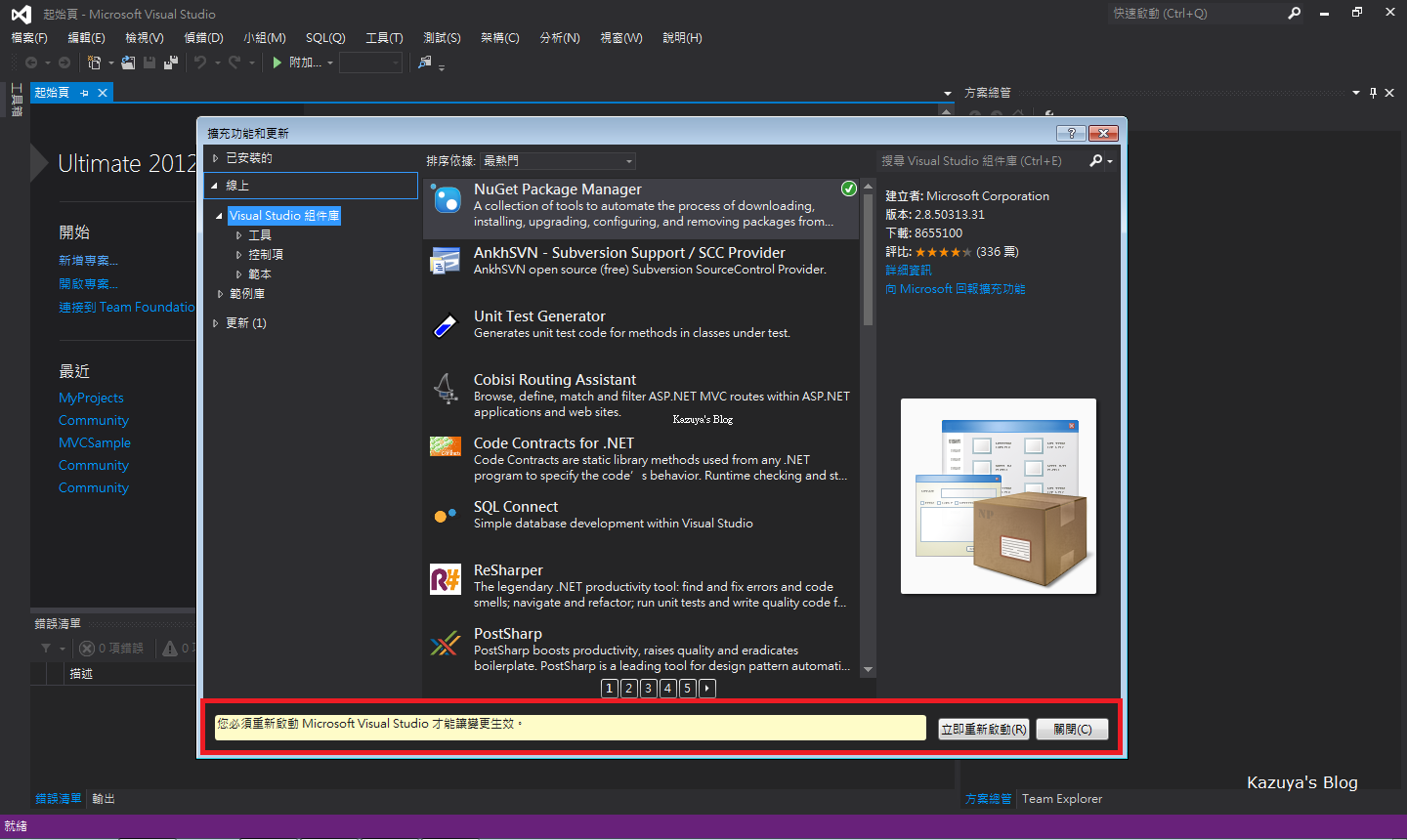The height and width of the screenshot is (840, 1407).
Task: Switch to the 輸出 tab
Action: (x=104, y=799)
